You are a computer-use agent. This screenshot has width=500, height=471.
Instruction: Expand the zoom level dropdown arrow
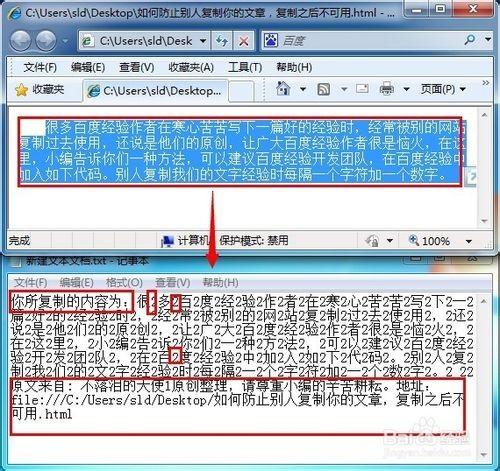(x=469, y=241)
